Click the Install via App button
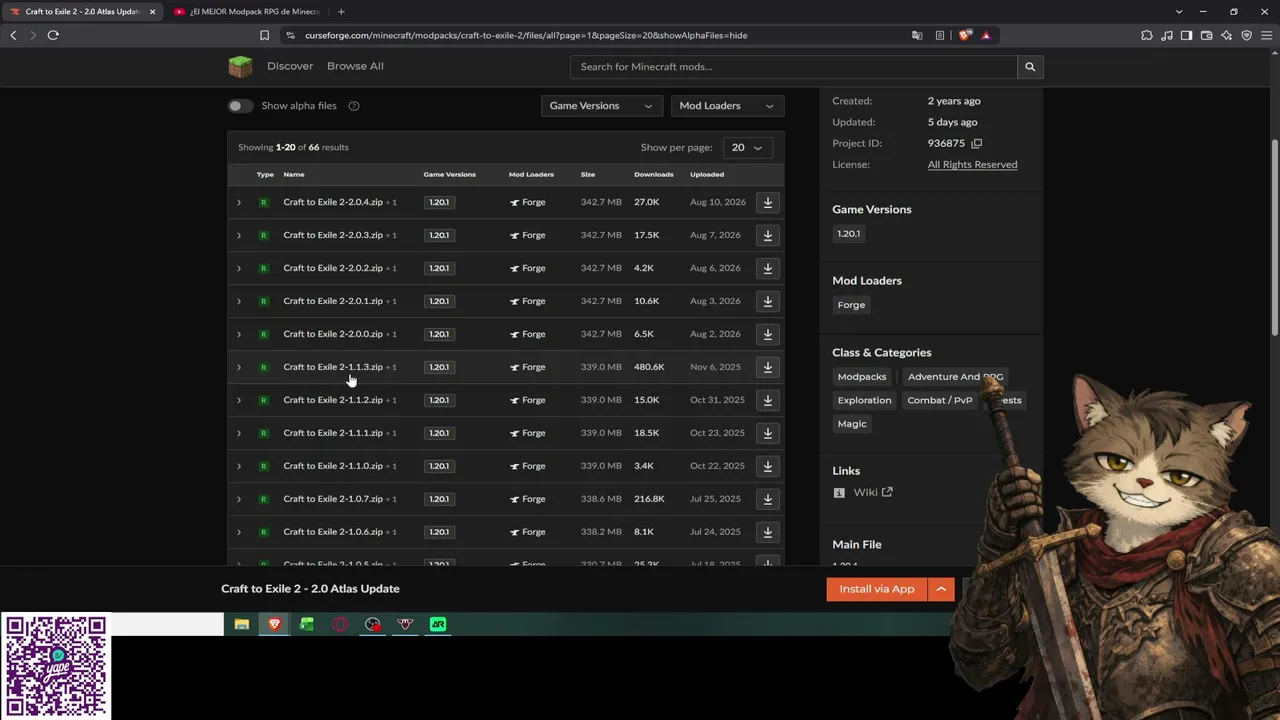The image size is (1280, 720). 877,589
